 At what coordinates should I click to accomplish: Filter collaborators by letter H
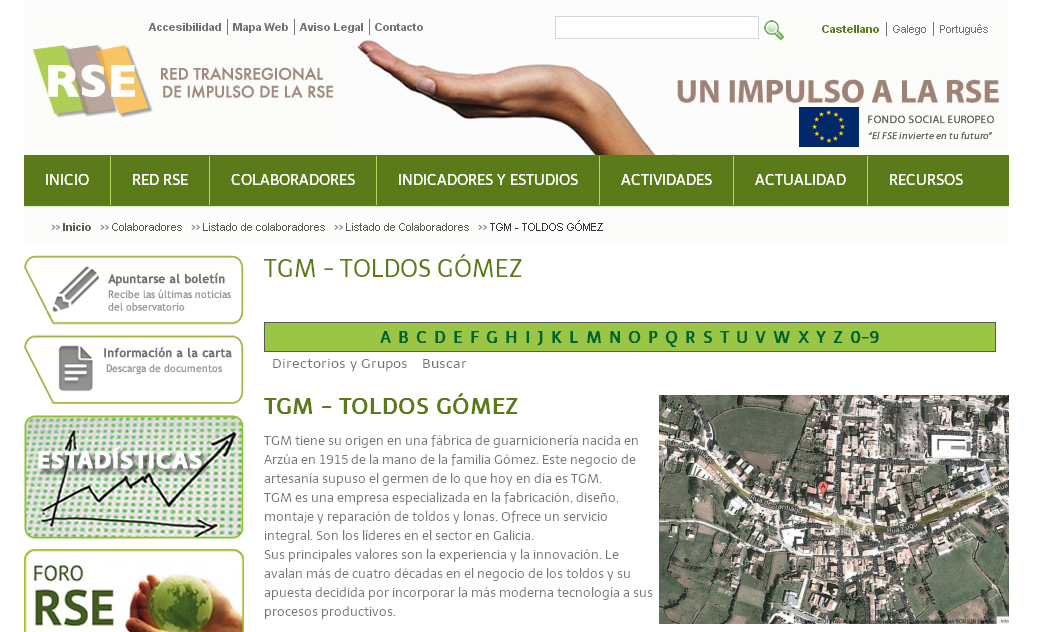coord(511,338)
